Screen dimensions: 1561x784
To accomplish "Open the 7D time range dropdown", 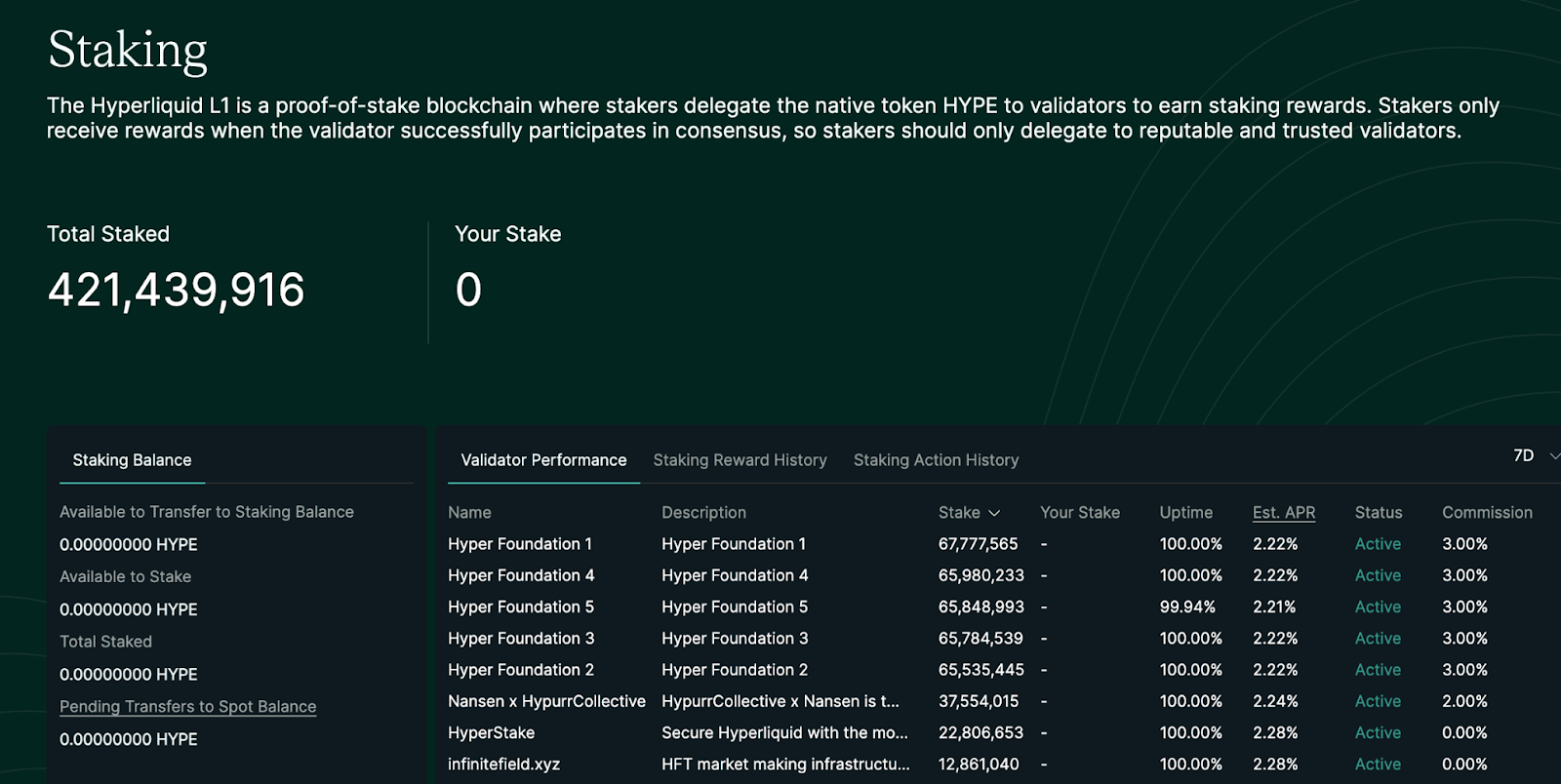I will click(1535, 456).
